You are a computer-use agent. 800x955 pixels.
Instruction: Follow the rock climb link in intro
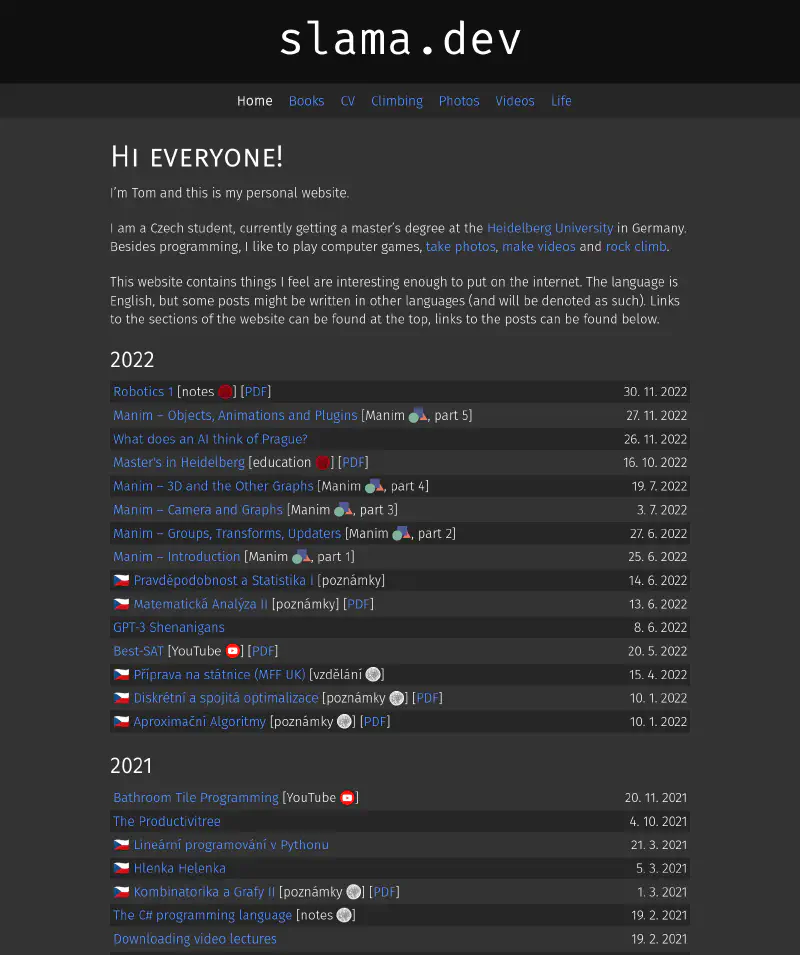click(635, 246)
